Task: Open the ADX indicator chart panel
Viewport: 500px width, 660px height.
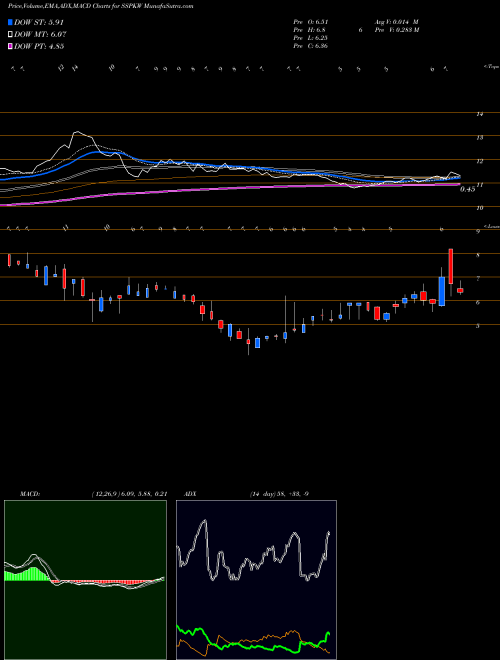Action: pos(256,580)
